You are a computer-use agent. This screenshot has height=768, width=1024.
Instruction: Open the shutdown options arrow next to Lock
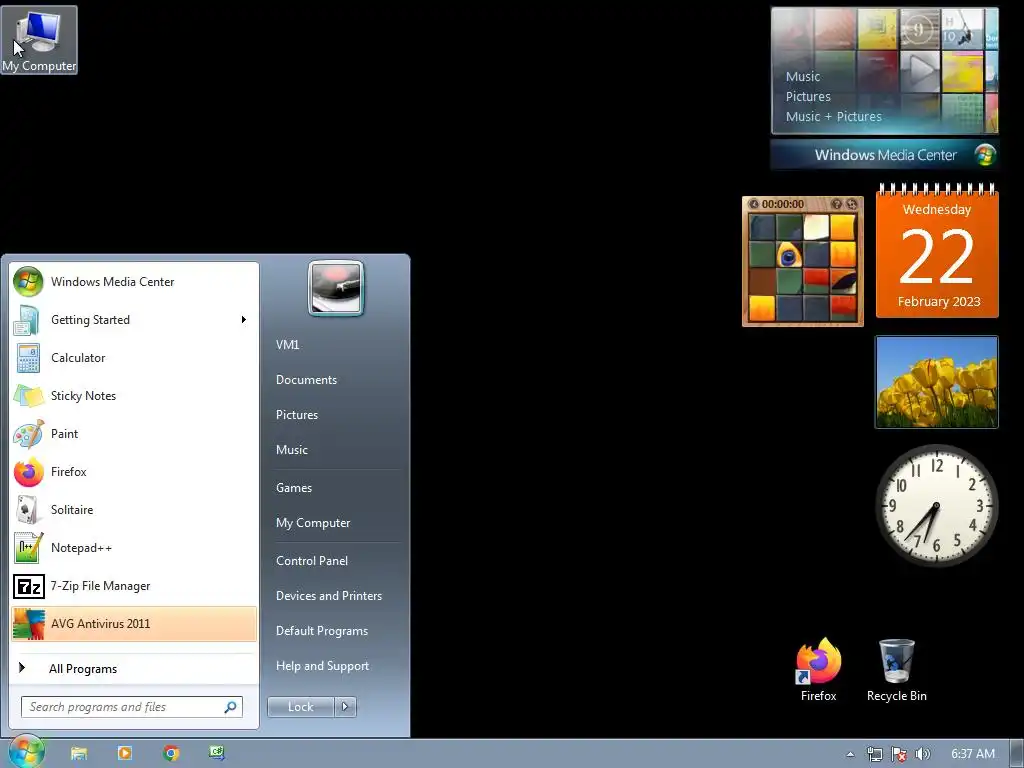click(345, 707)
